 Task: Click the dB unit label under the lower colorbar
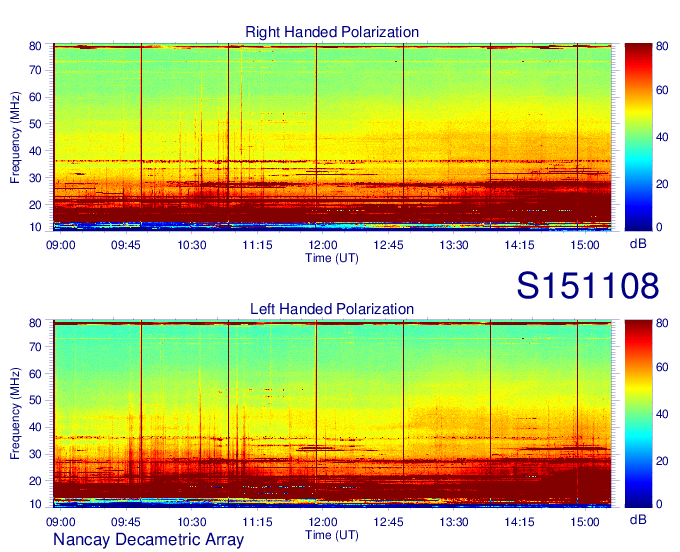tap(638, 519)
